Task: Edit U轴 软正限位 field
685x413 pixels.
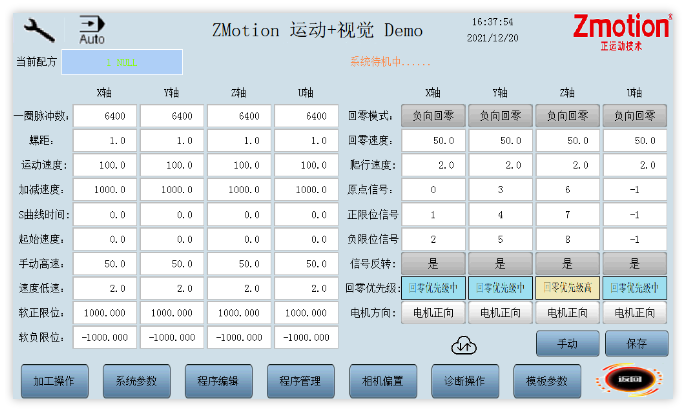Action: pos(306,312)
